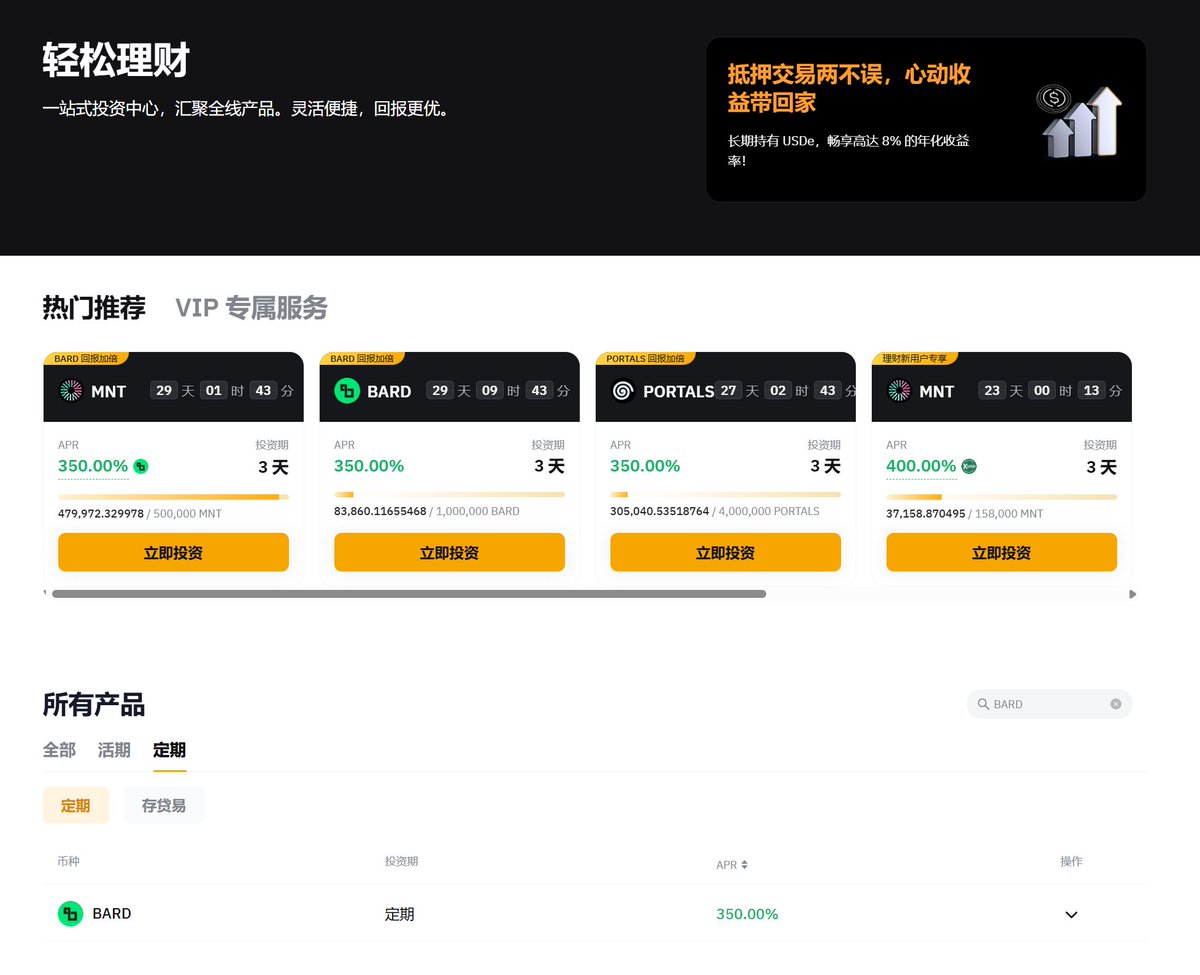Click the 投资期 column header in the table
Image resolution: width=1200 pixels, height=975 pixels.
[x=401, y=861]
